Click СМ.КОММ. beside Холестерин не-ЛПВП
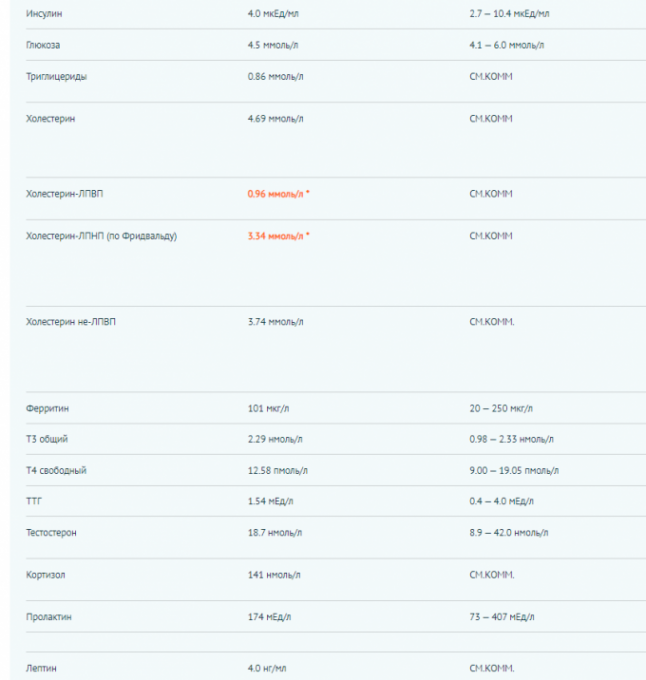Image resolution: width=646 pixels, height=680 pixels. (491, 322)
